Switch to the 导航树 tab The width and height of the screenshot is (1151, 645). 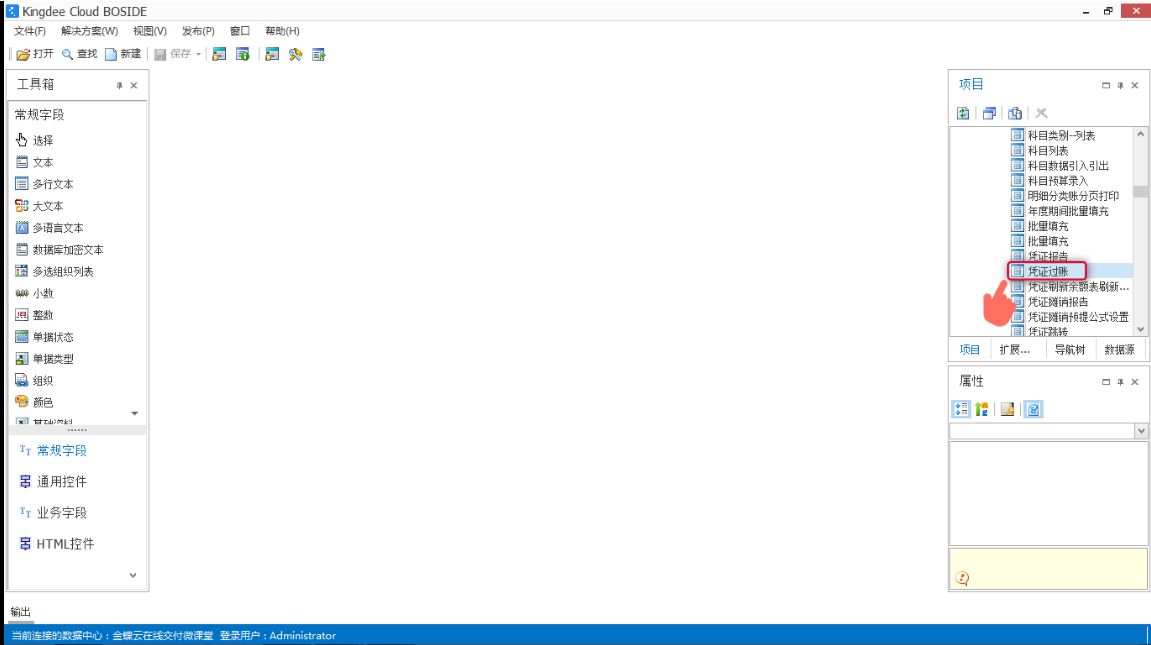click(1070, 350)
